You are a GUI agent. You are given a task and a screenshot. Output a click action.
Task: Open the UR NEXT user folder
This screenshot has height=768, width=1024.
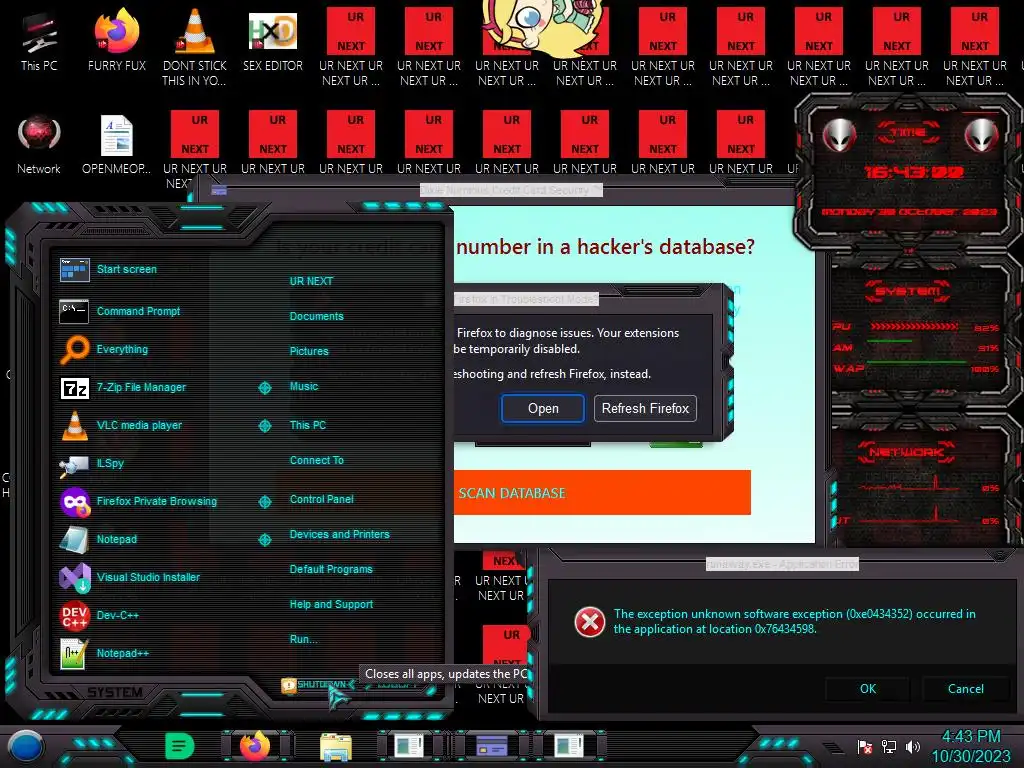311,281
